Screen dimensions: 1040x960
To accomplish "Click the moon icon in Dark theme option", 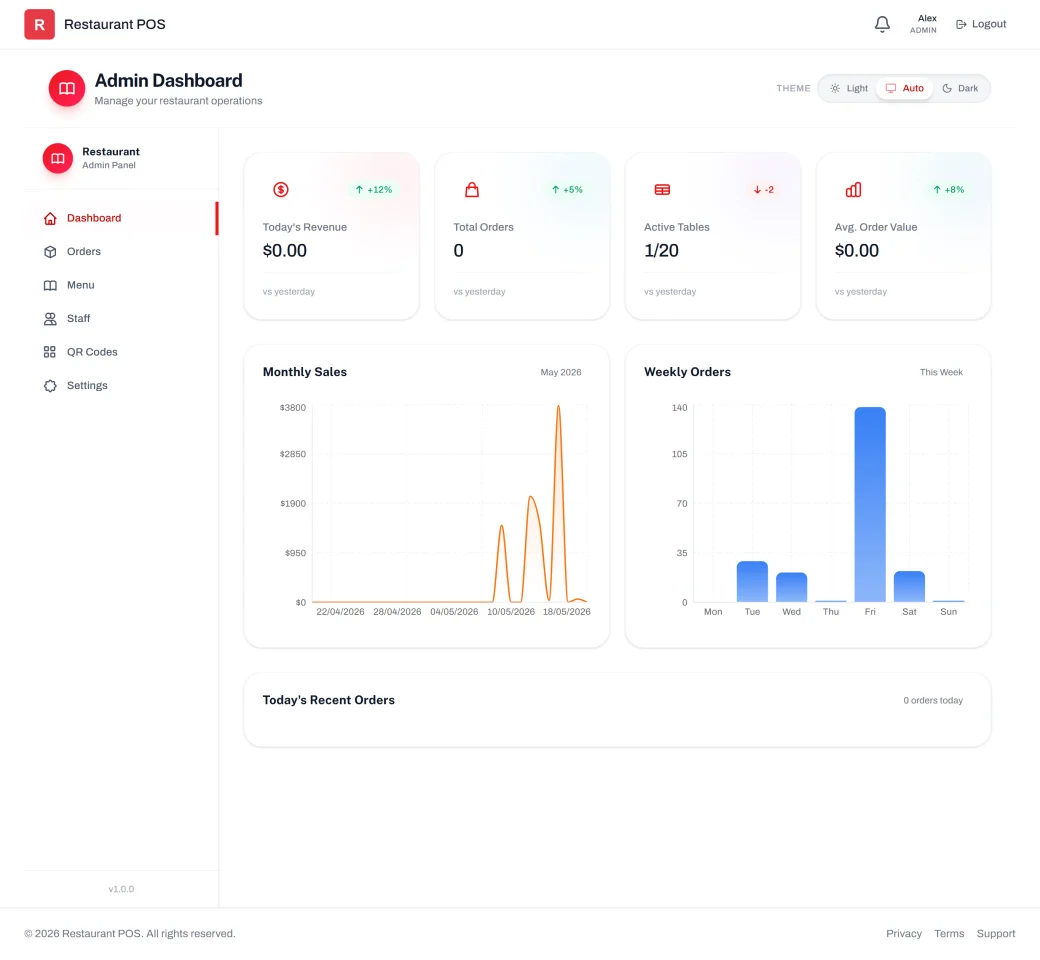I will coord(947,88).
